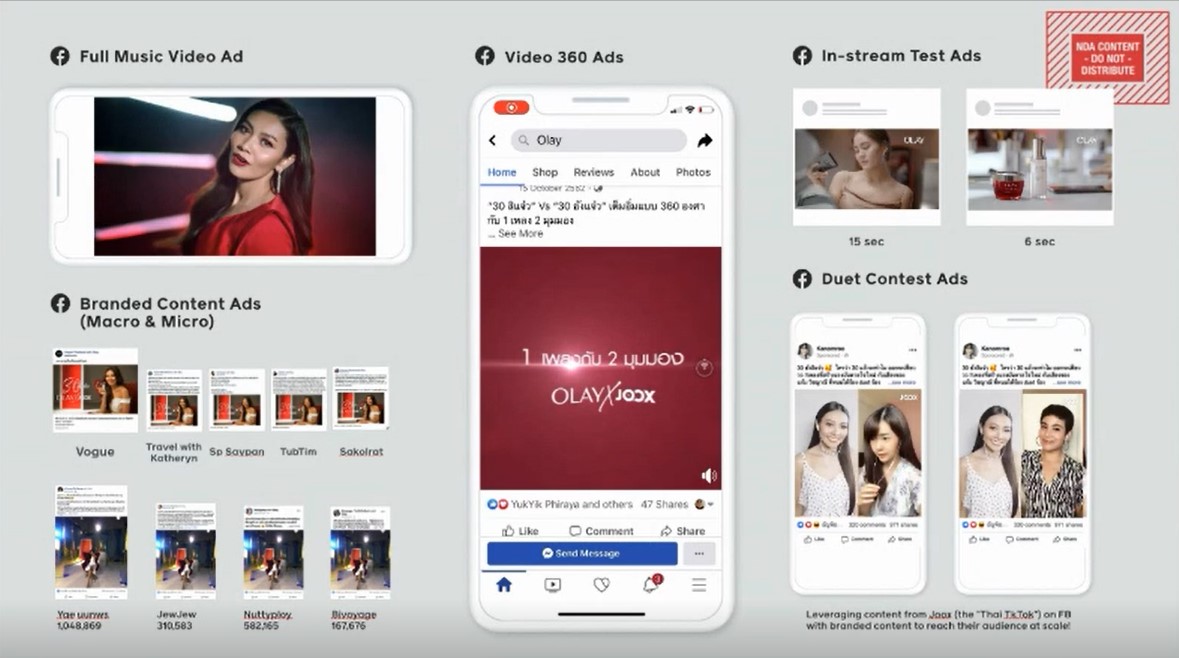This screenshot has height=658, width=1179.
Task: Click the Olay search field
Action: tap(599, 140)
